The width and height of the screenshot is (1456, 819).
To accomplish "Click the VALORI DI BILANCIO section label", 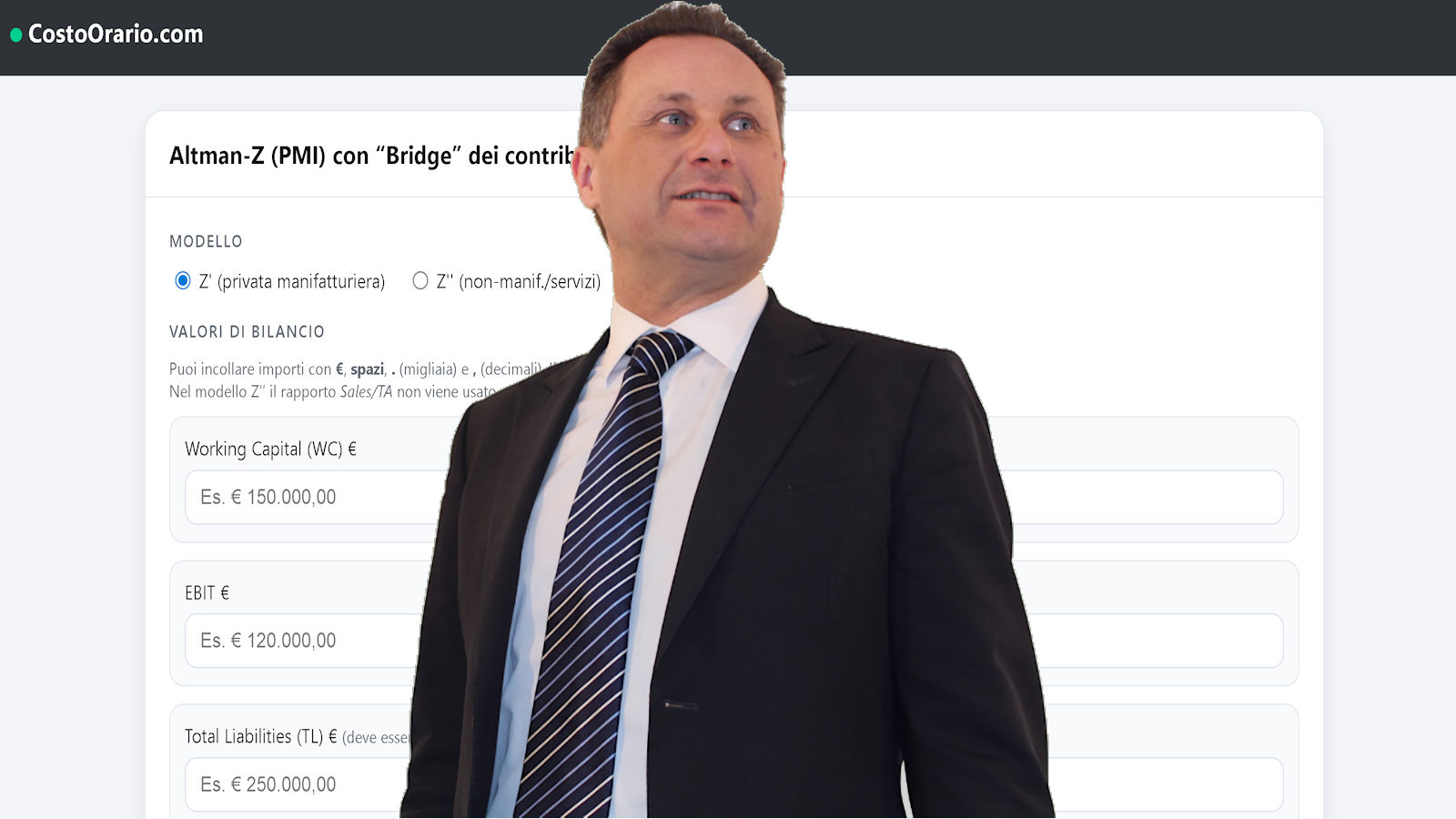I will (x=247, y=331).
